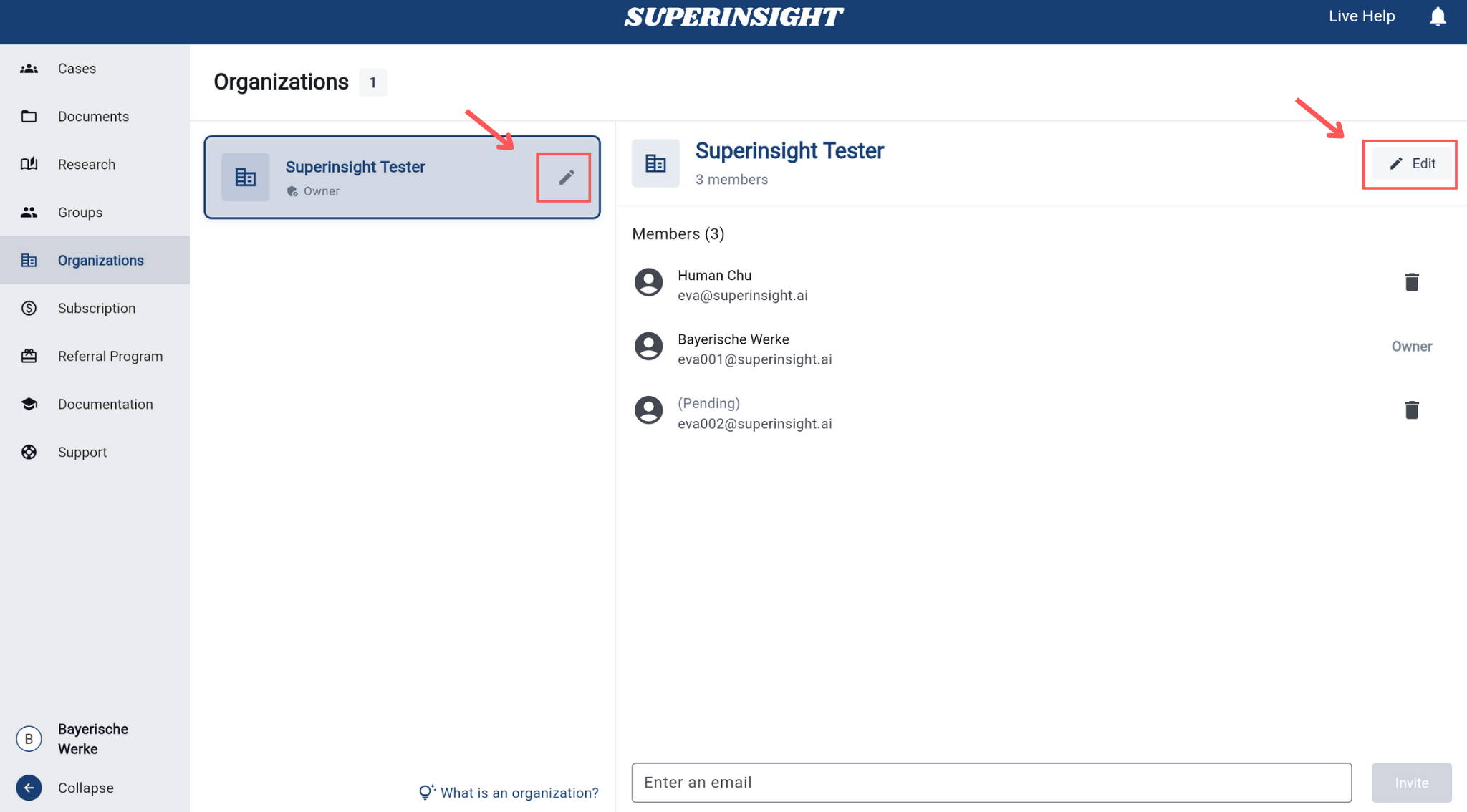Viewport: 1467px width, 812px height.
Task: Click Owner label beside Bayerische Werke
Action: click(x=1411, y=347)
